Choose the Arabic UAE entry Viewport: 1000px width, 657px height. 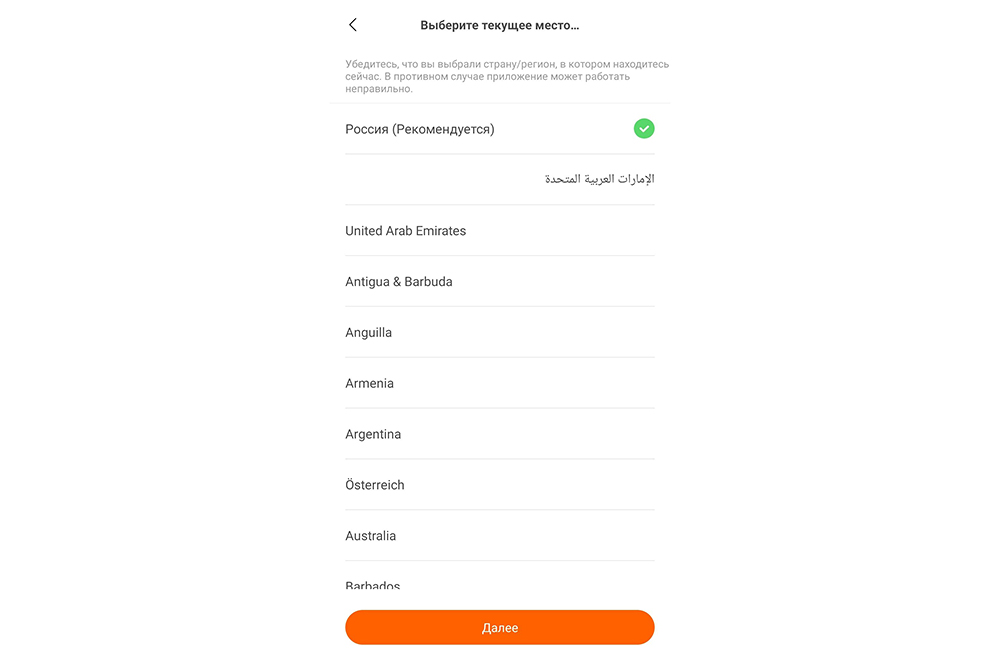pyautogui.click(x=499, y=179)
